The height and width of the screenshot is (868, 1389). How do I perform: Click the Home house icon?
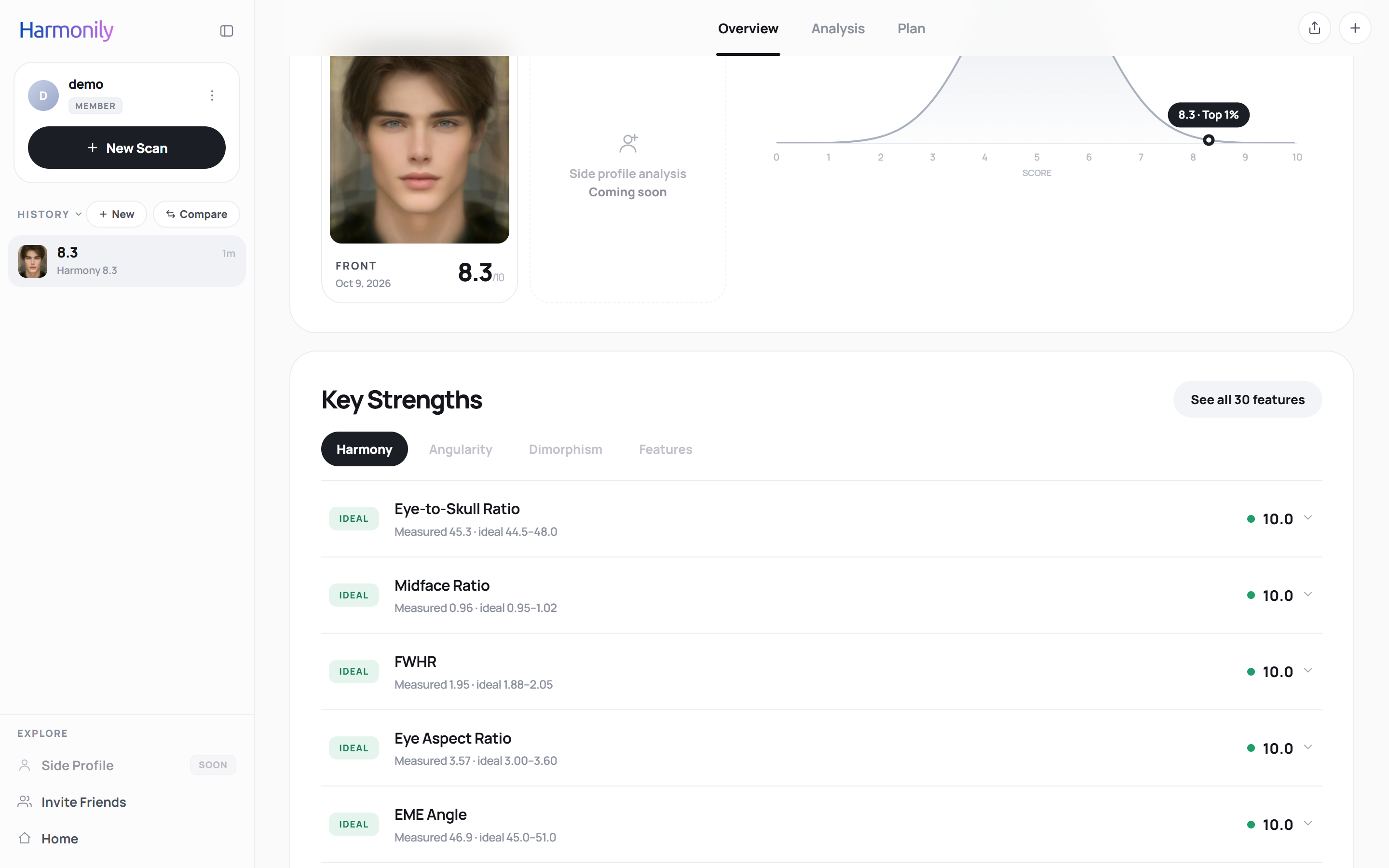tap(25, 838)
